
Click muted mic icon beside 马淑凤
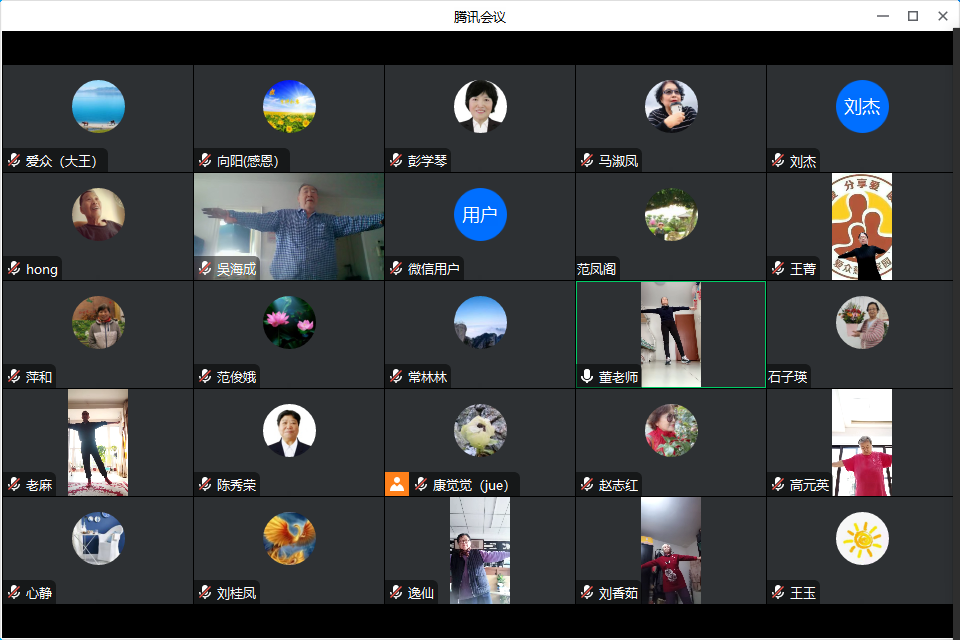tap(587, 161)
